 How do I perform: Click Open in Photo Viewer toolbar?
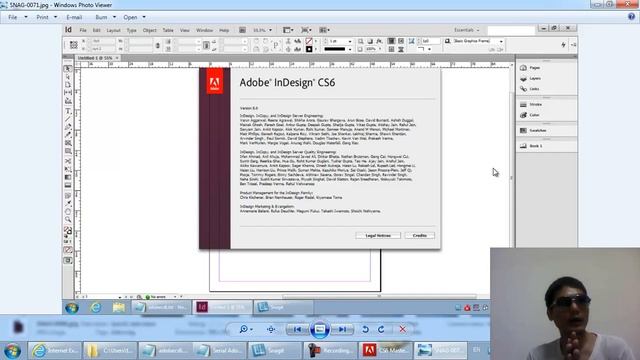coord(134,17)
